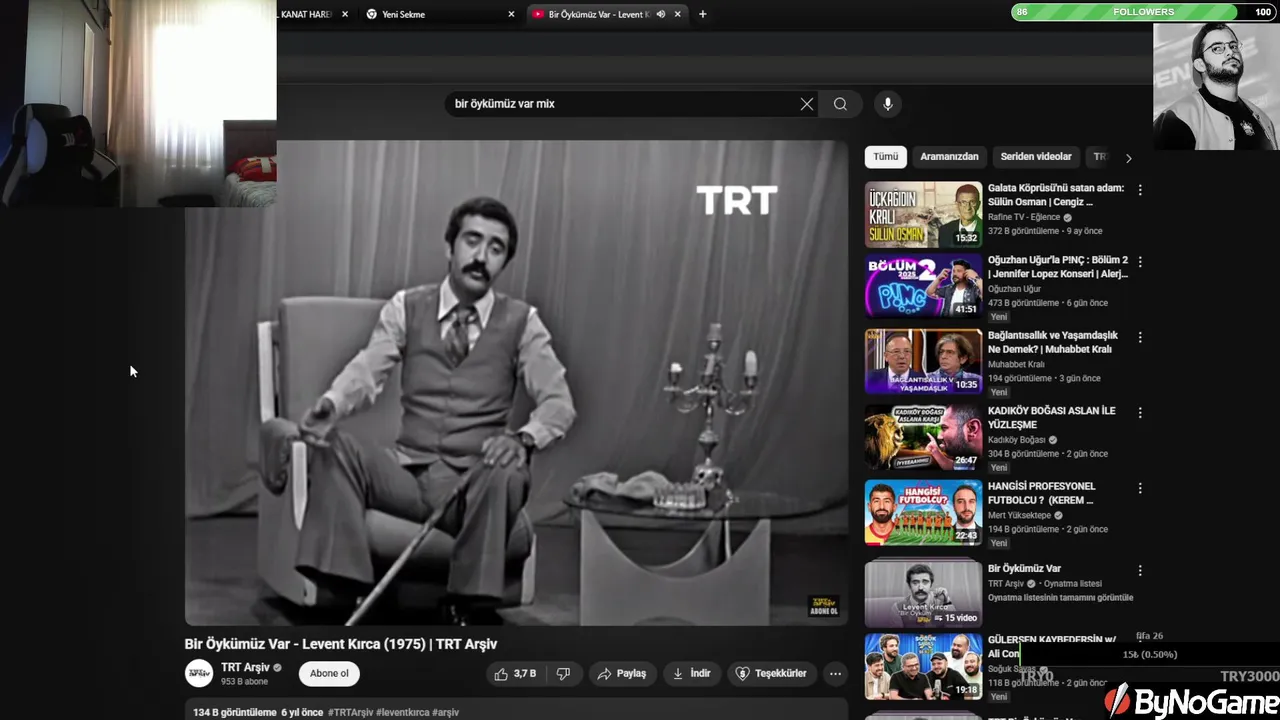Click the main video player
The height and width of the screenshot is (720, 1280).
[516, 382]
